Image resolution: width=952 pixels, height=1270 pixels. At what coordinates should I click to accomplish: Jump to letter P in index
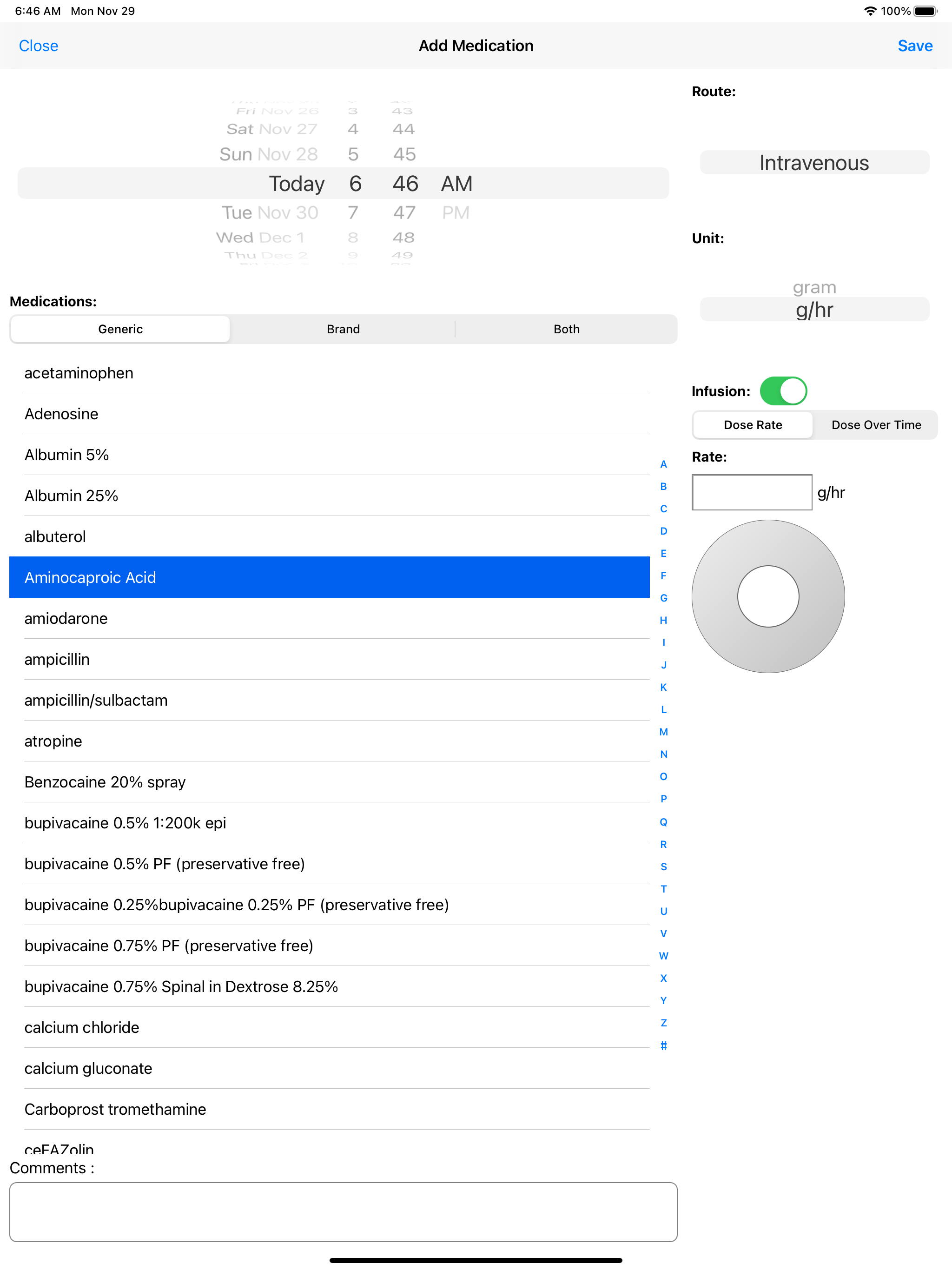[663, 799]
